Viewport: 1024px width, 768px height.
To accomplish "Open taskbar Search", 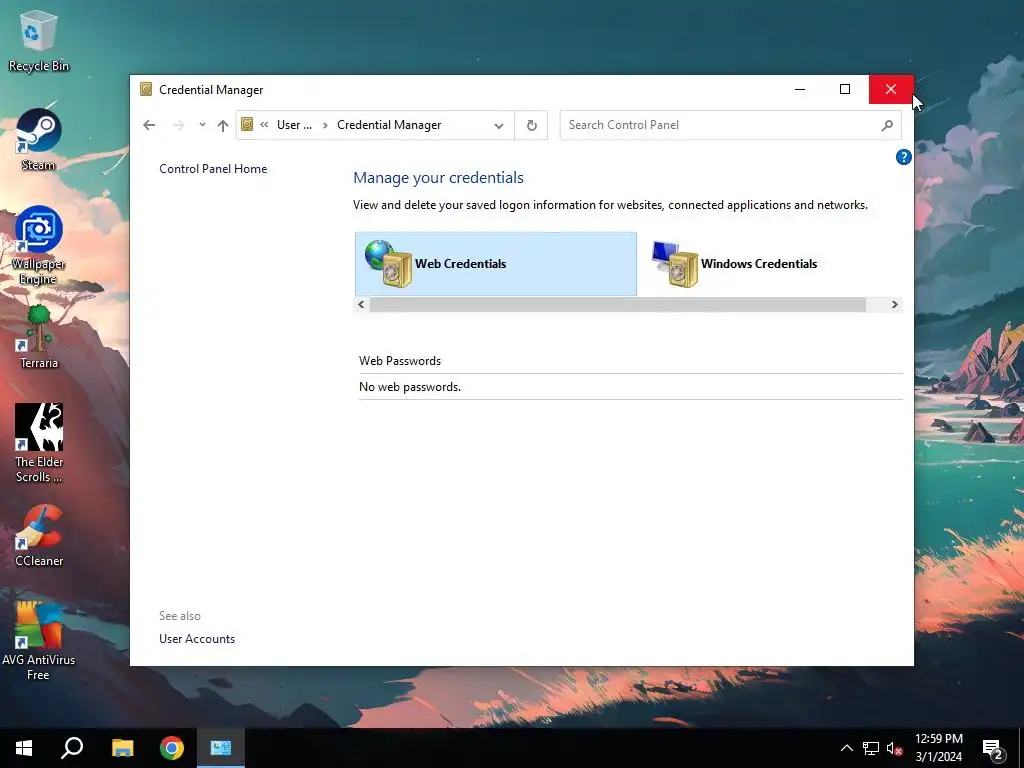I will 72,748.
